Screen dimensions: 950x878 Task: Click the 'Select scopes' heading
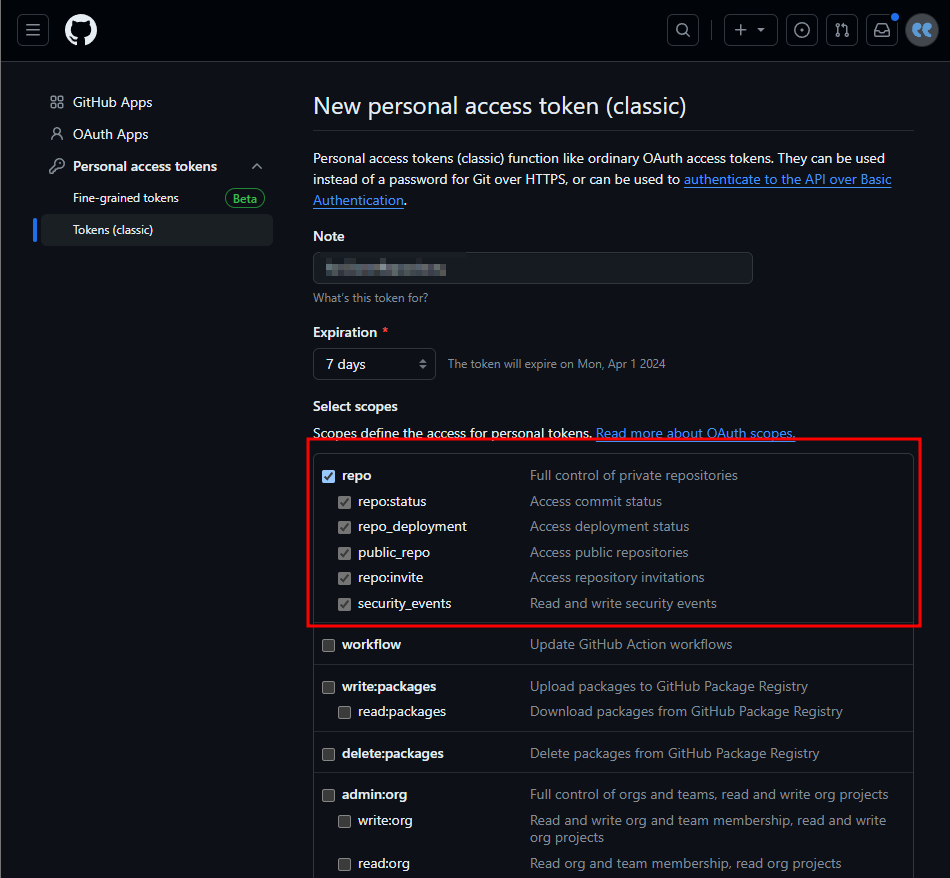coord(355,407)
